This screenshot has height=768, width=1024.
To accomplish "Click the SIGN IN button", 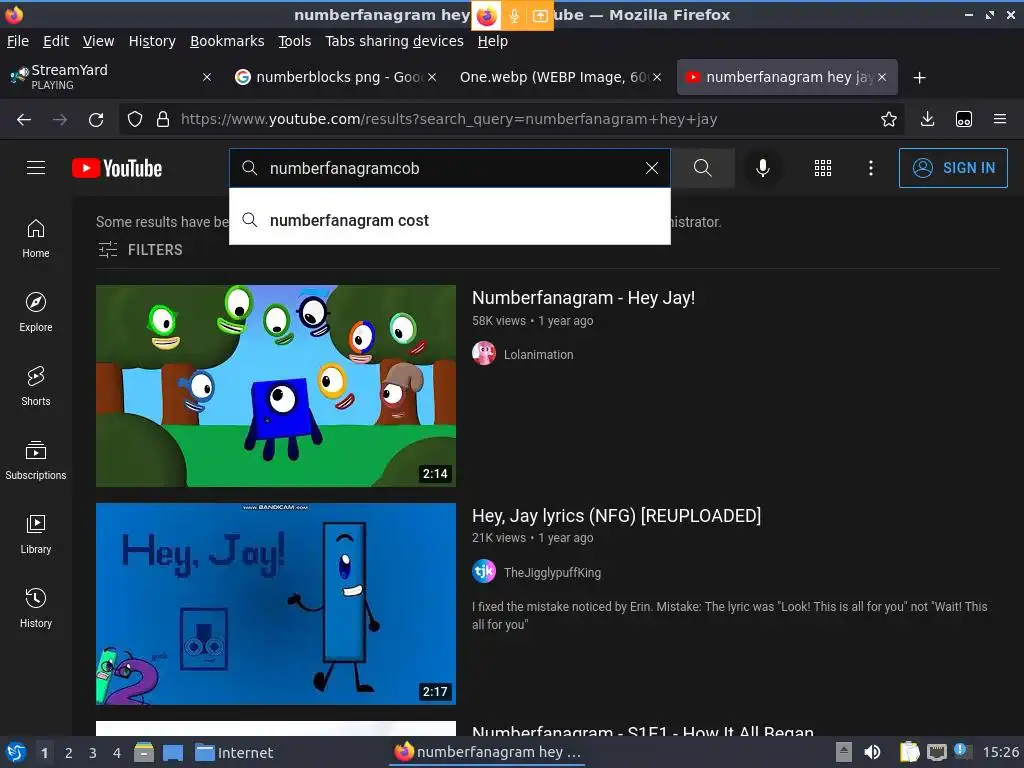I will click(953, 168).
